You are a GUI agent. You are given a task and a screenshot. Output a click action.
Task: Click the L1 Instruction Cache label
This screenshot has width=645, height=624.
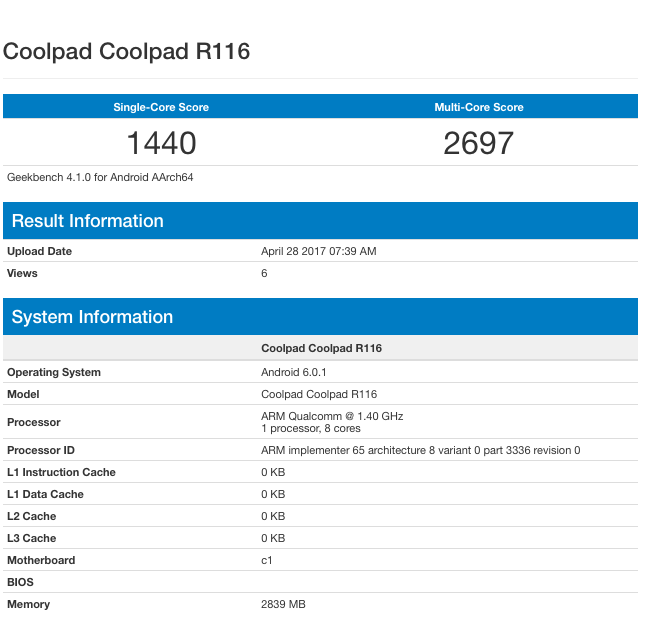[x=61, y=472]
